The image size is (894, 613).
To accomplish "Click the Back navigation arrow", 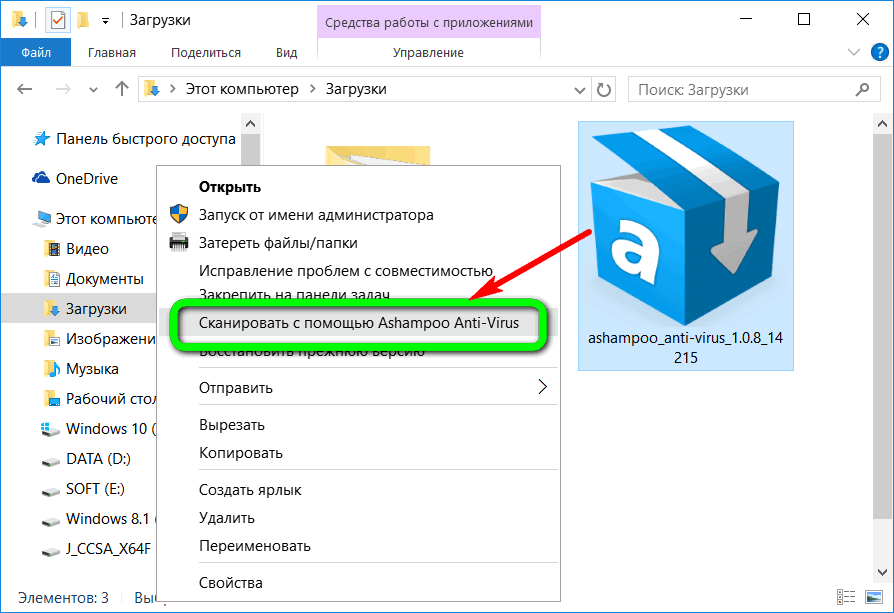I will (25, 89).
